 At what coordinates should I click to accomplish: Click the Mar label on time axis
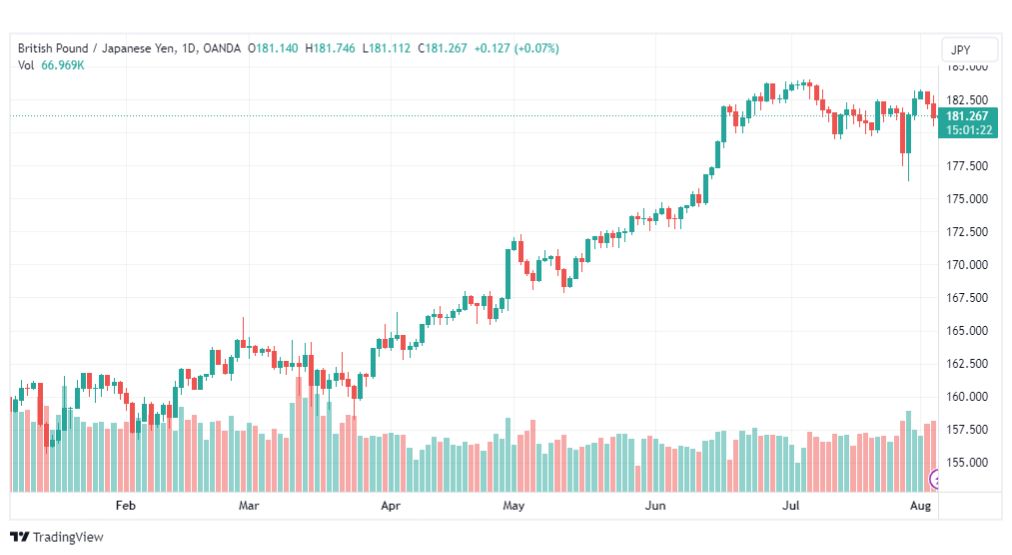(x=248, y=505)
